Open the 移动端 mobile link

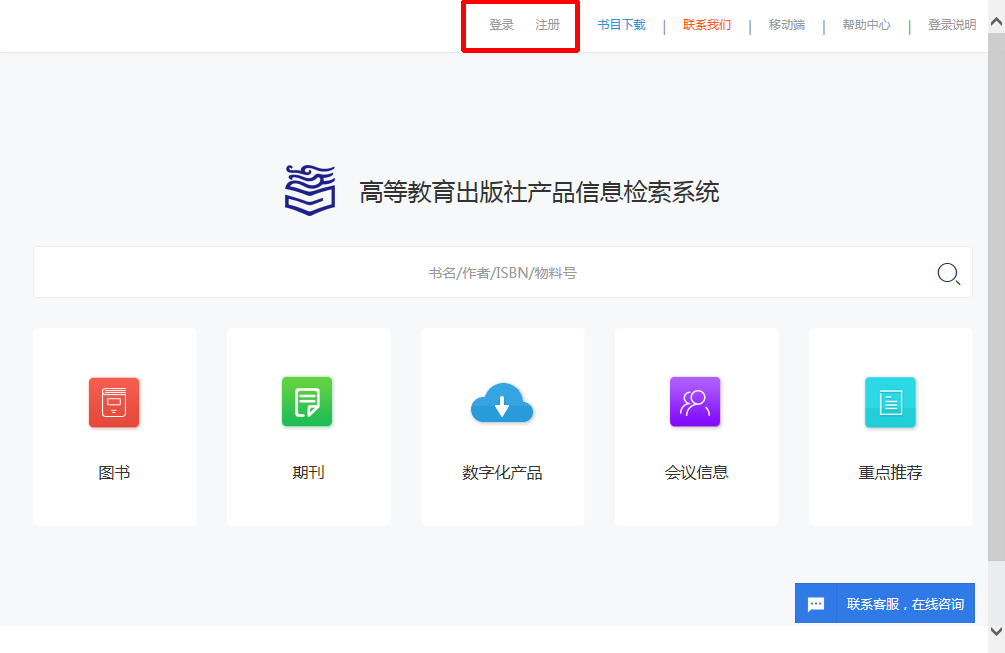[x=786, y=25]
